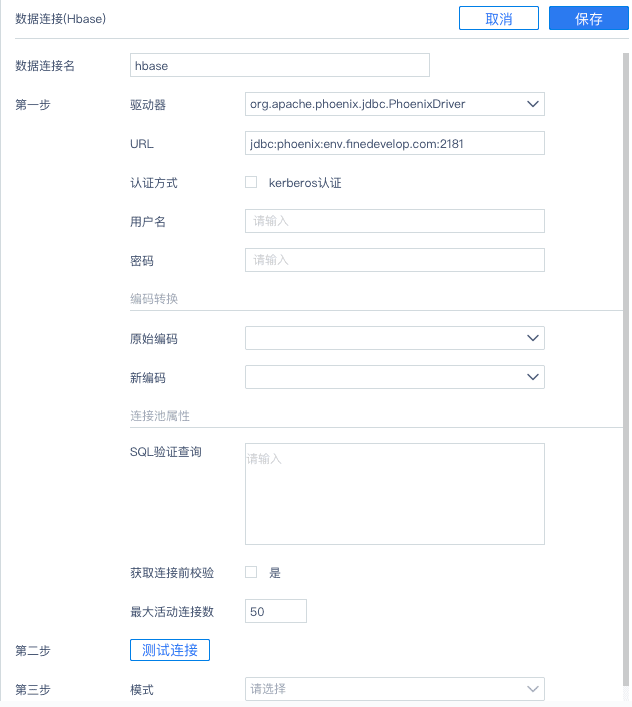Click the 密码 input box
632x707 pixels.
coord(394,260)
